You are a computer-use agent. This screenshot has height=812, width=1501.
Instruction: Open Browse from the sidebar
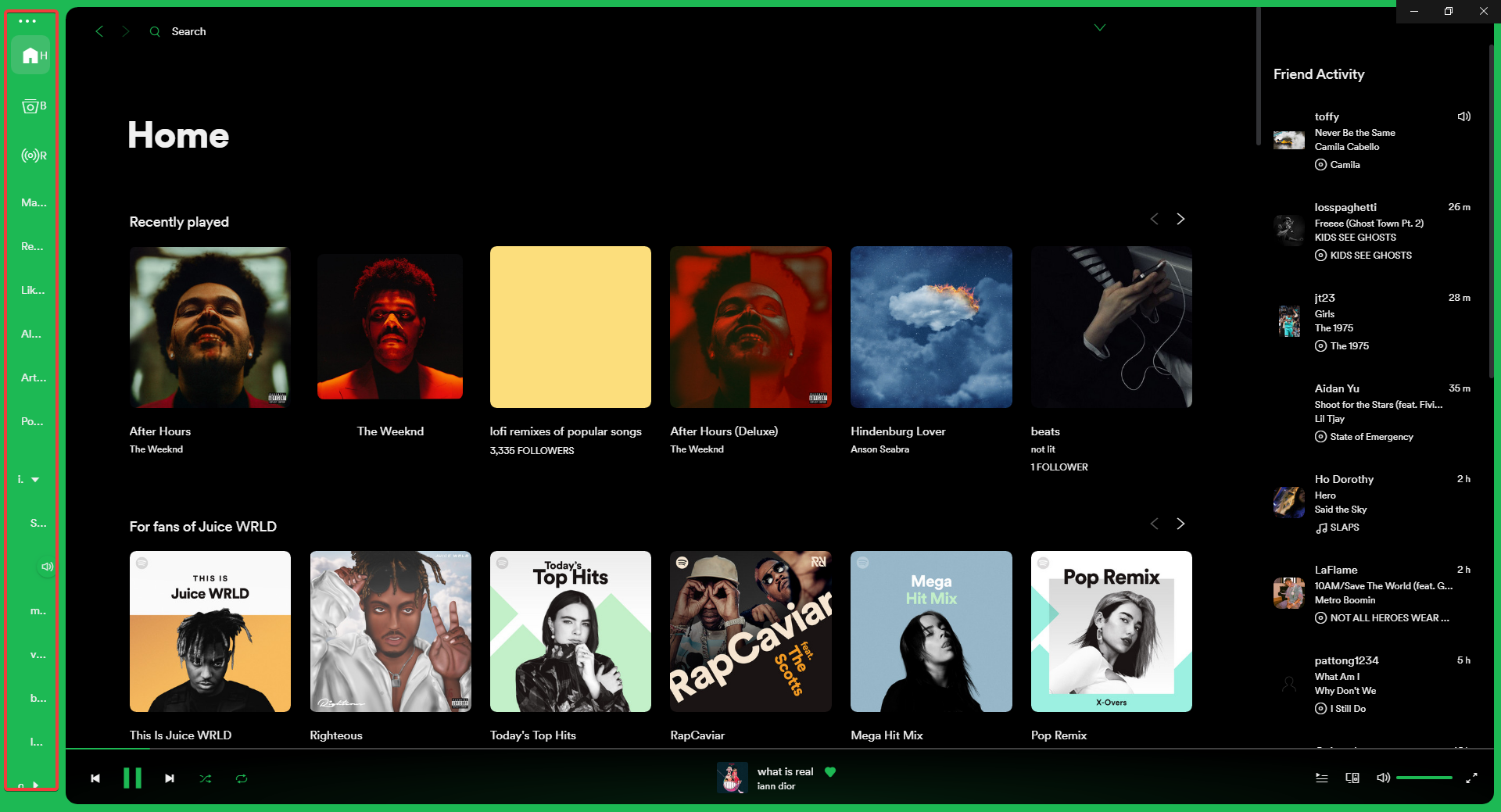pos(32,106)
